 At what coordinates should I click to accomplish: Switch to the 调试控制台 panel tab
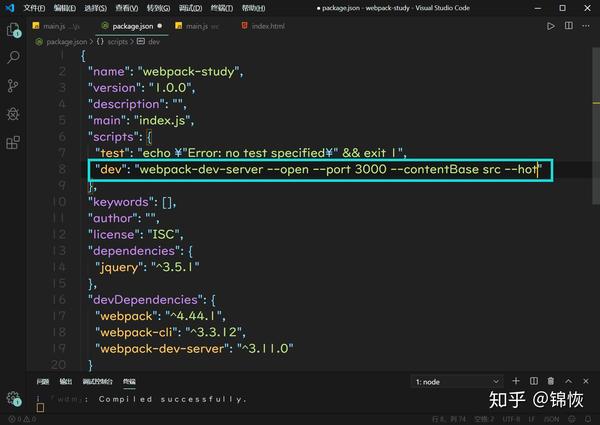coord(98,381)
